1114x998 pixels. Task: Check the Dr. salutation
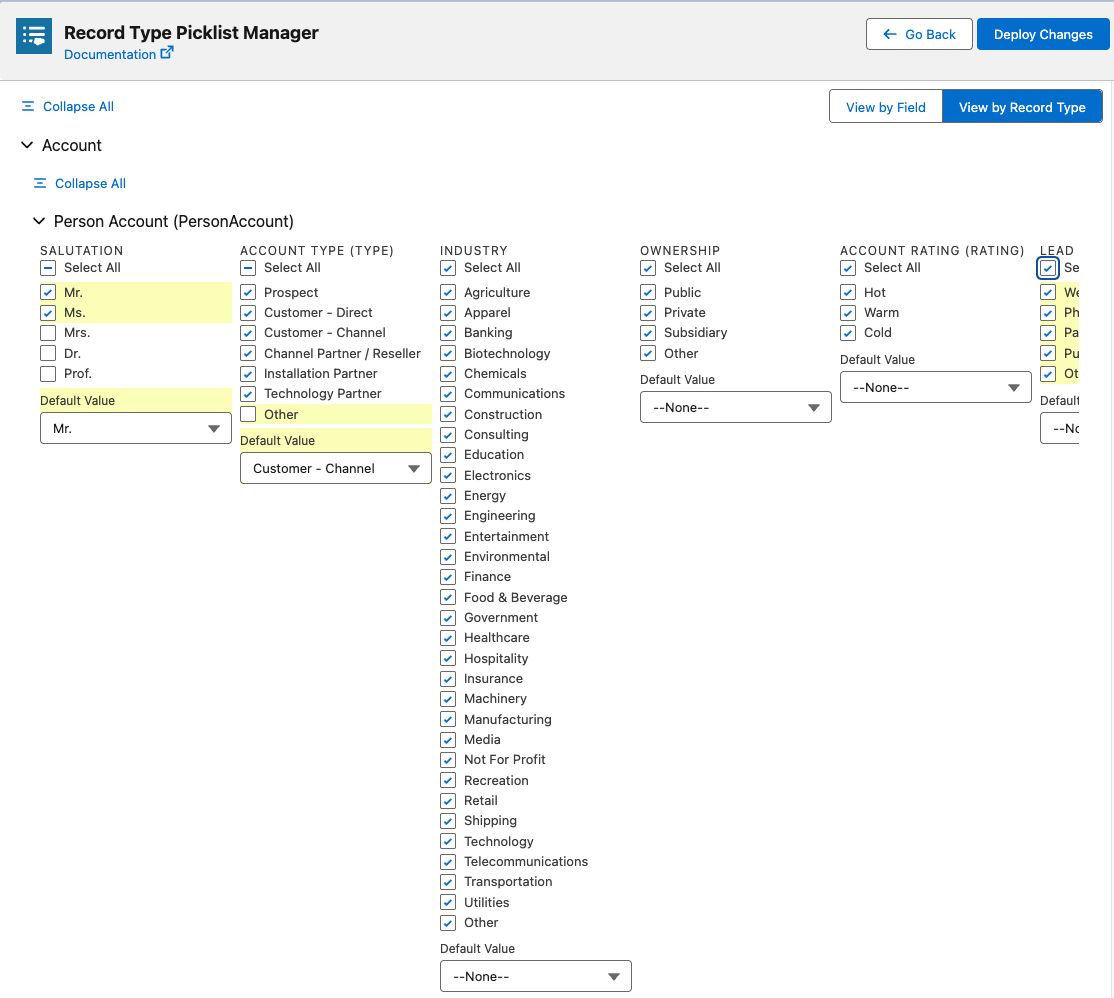pos(48,353)
